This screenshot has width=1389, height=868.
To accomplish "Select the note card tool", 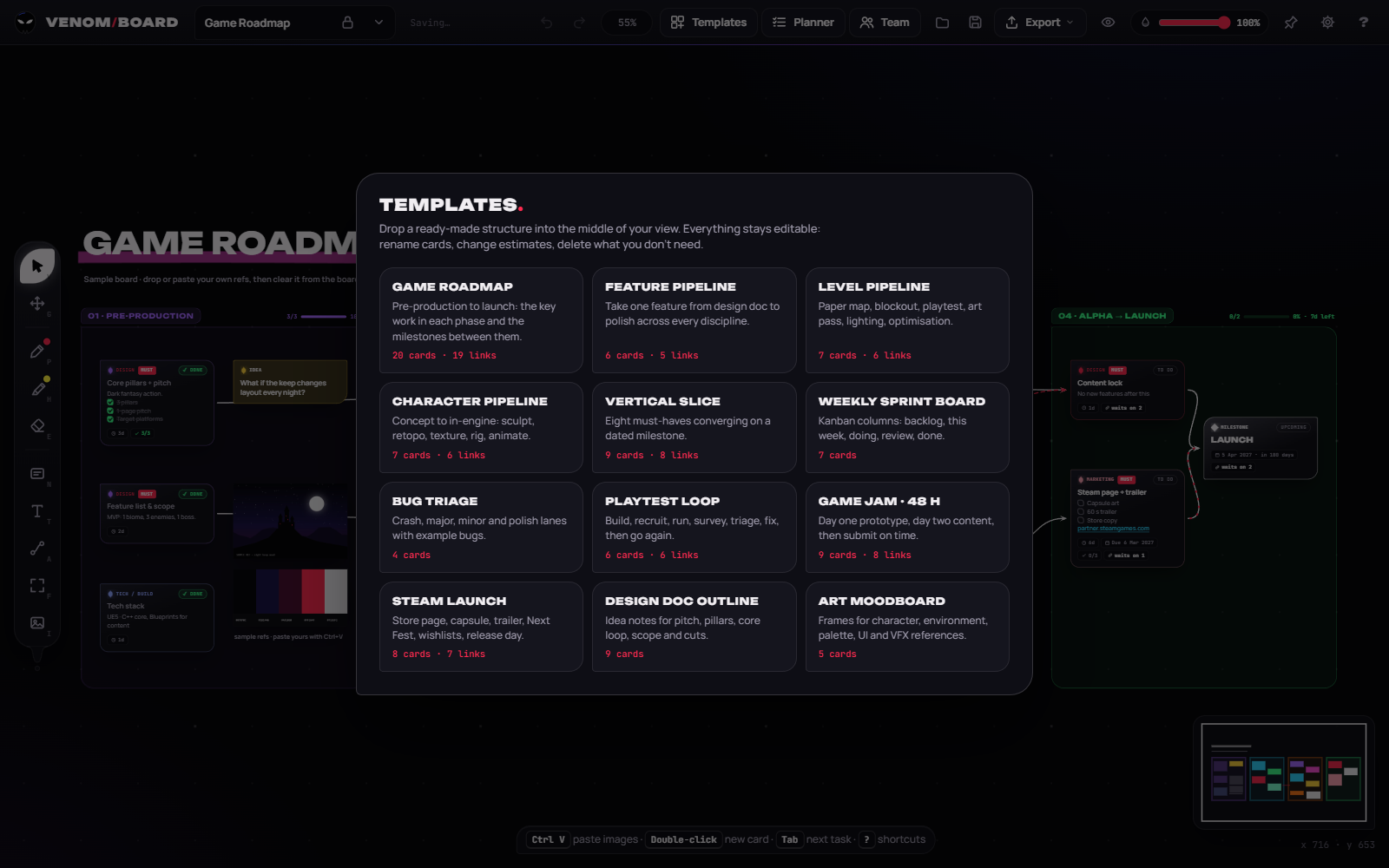I will (x=37, y=474).
